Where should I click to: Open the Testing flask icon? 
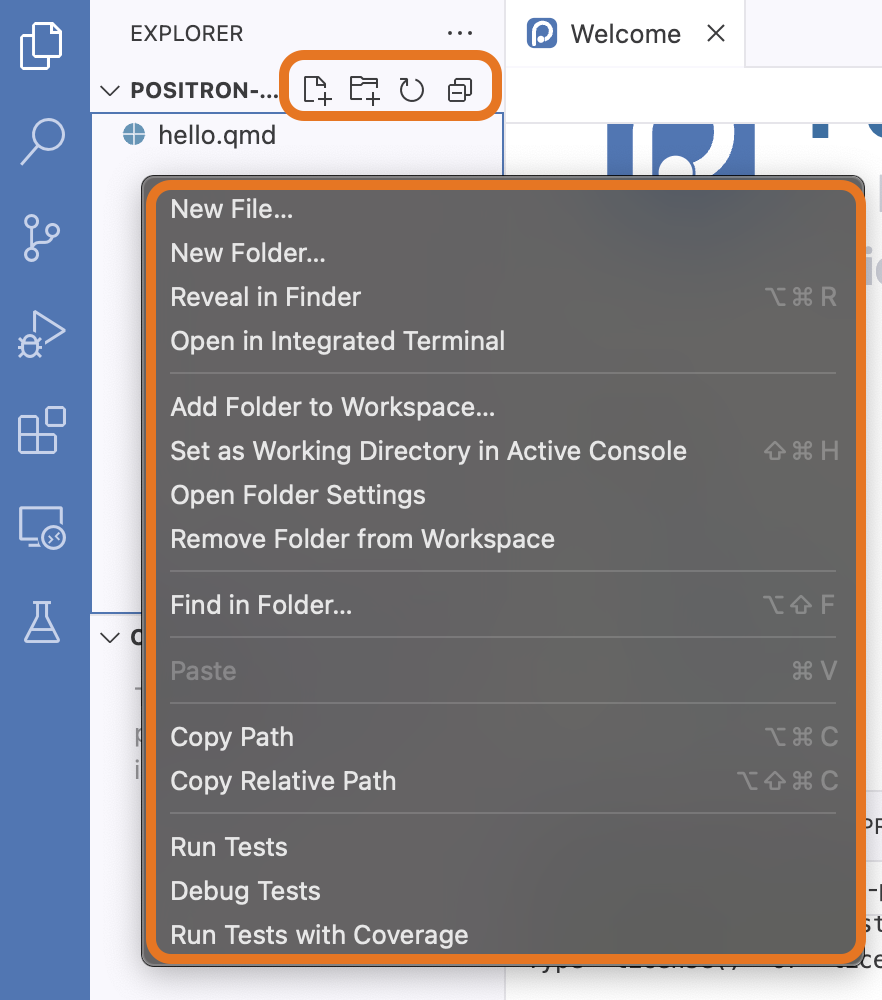(42, 622)
